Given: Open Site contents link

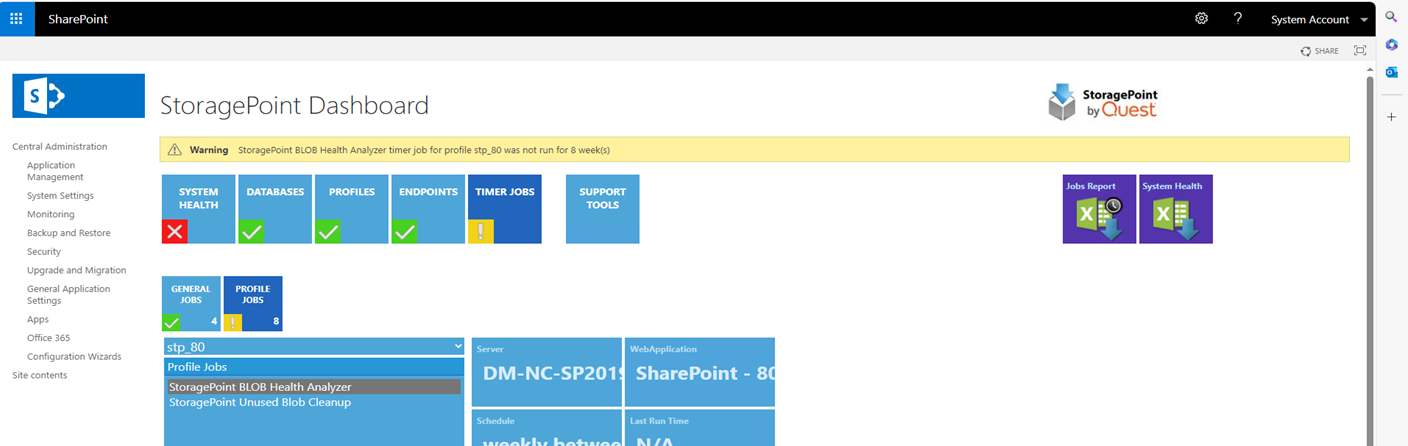Looking at the screenshot, I should (x=40, y=375).
